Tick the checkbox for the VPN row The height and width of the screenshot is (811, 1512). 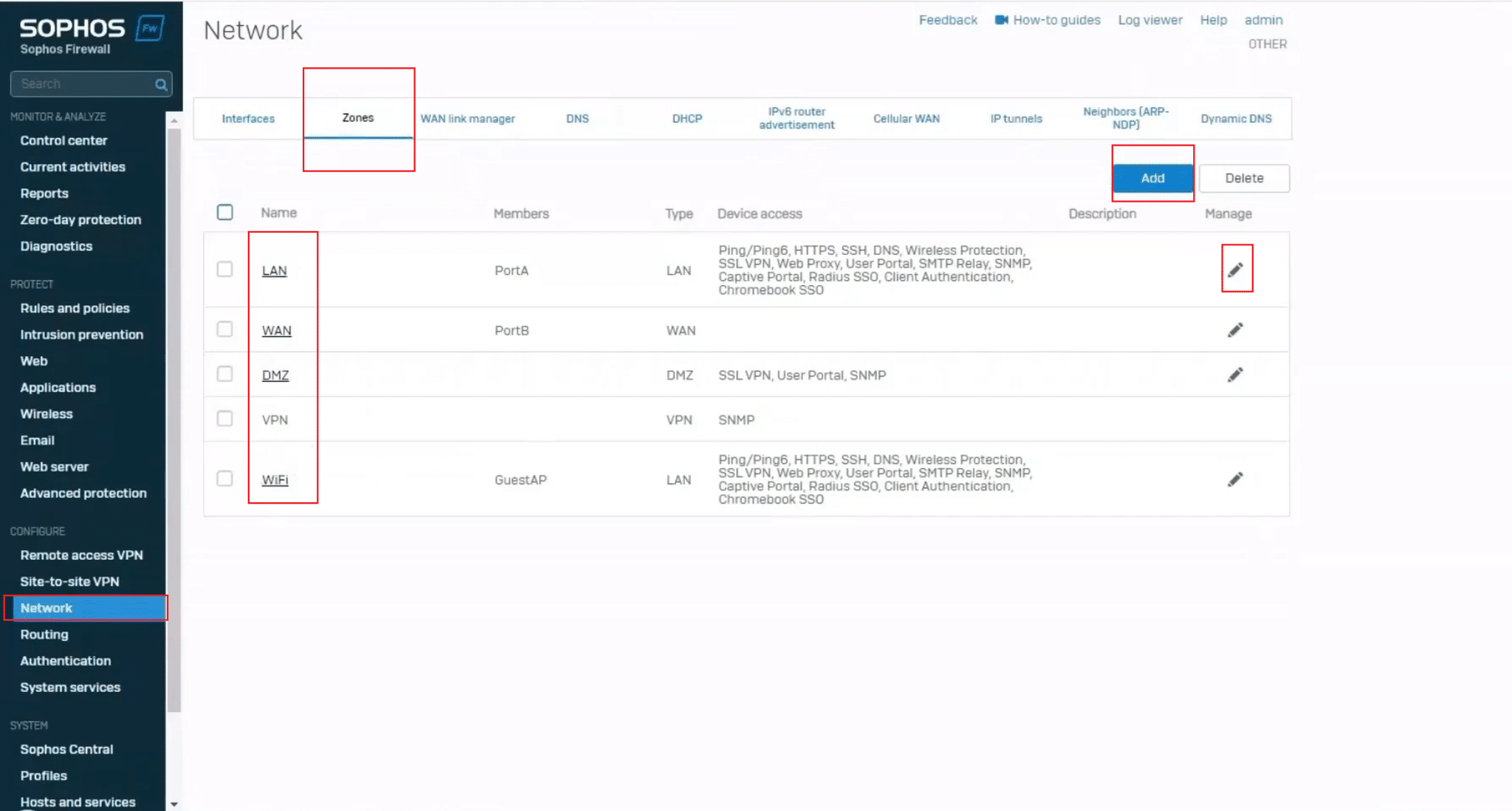[224, 419]
